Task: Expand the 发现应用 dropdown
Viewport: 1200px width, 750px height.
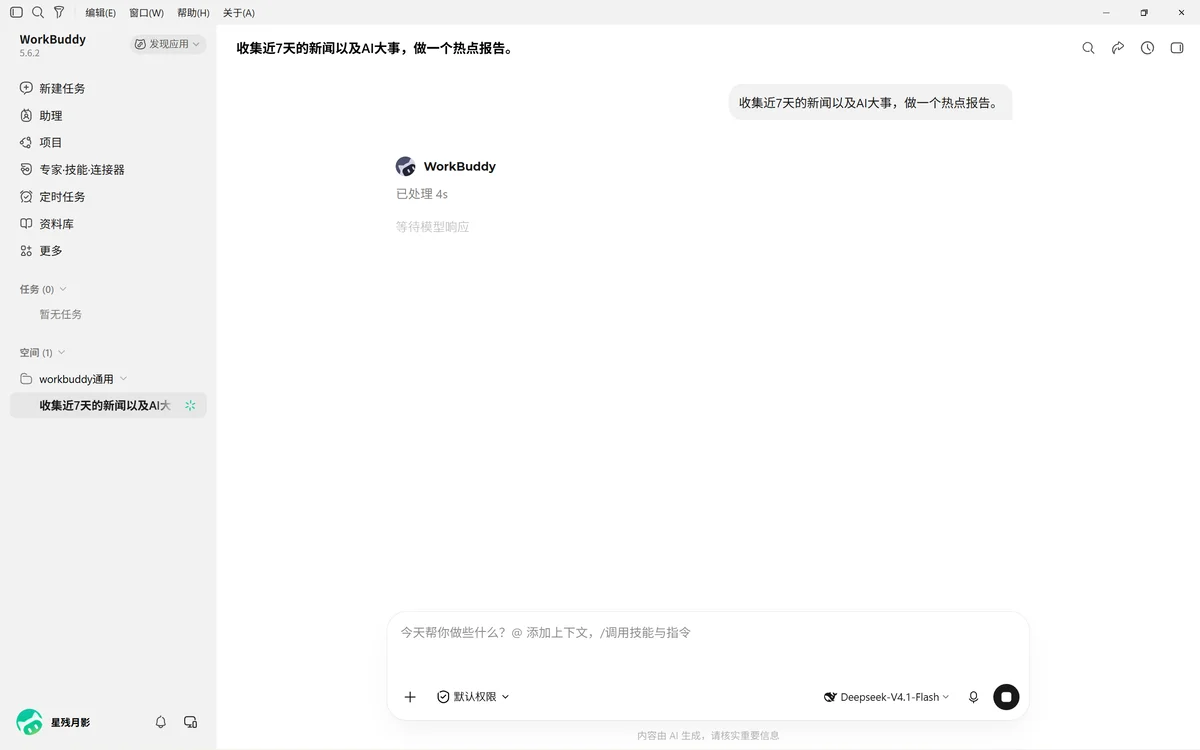Action: click(168, 44)
